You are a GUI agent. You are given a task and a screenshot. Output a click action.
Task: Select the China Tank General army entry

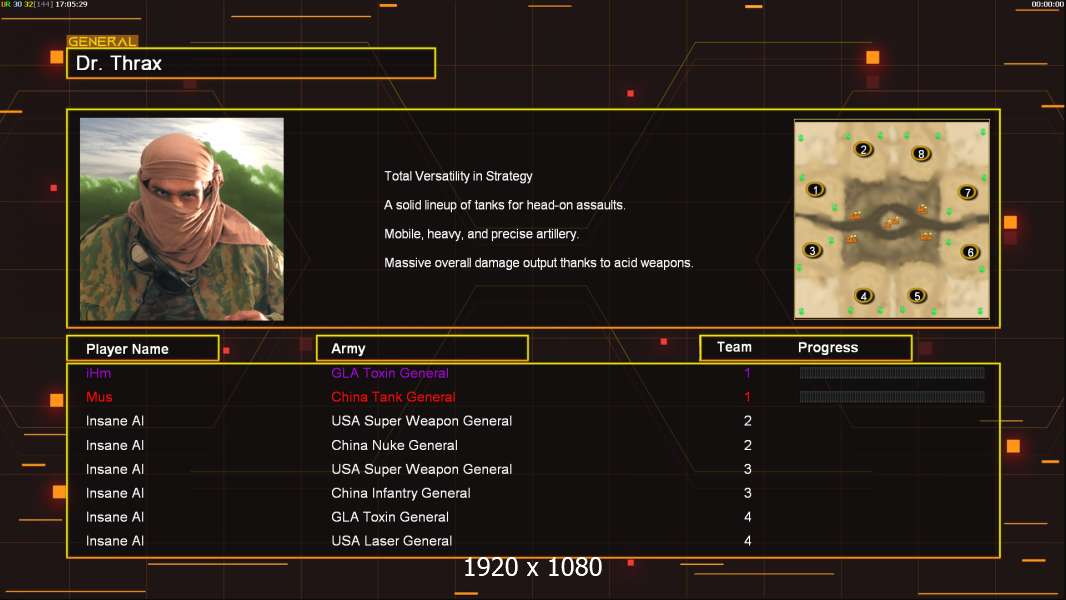point(393,397)
